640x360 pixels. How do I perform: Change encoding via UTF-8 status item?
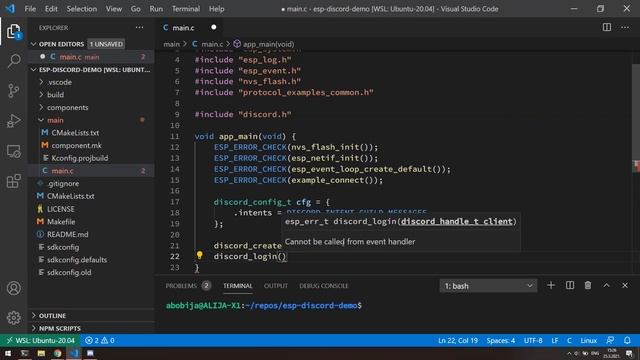tap(533, 340)
